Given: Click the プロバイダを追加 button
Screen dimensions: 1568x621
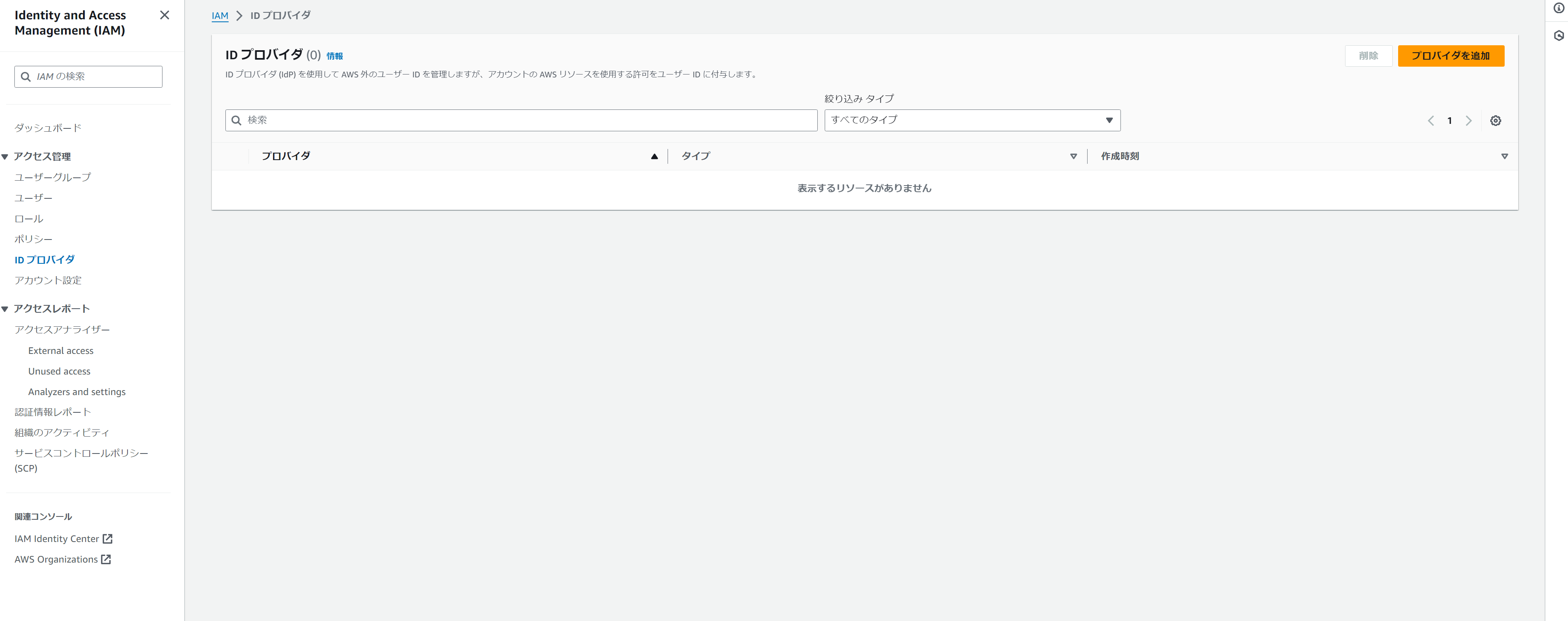Looking at the screenshot, I should tap(1451, 56).
